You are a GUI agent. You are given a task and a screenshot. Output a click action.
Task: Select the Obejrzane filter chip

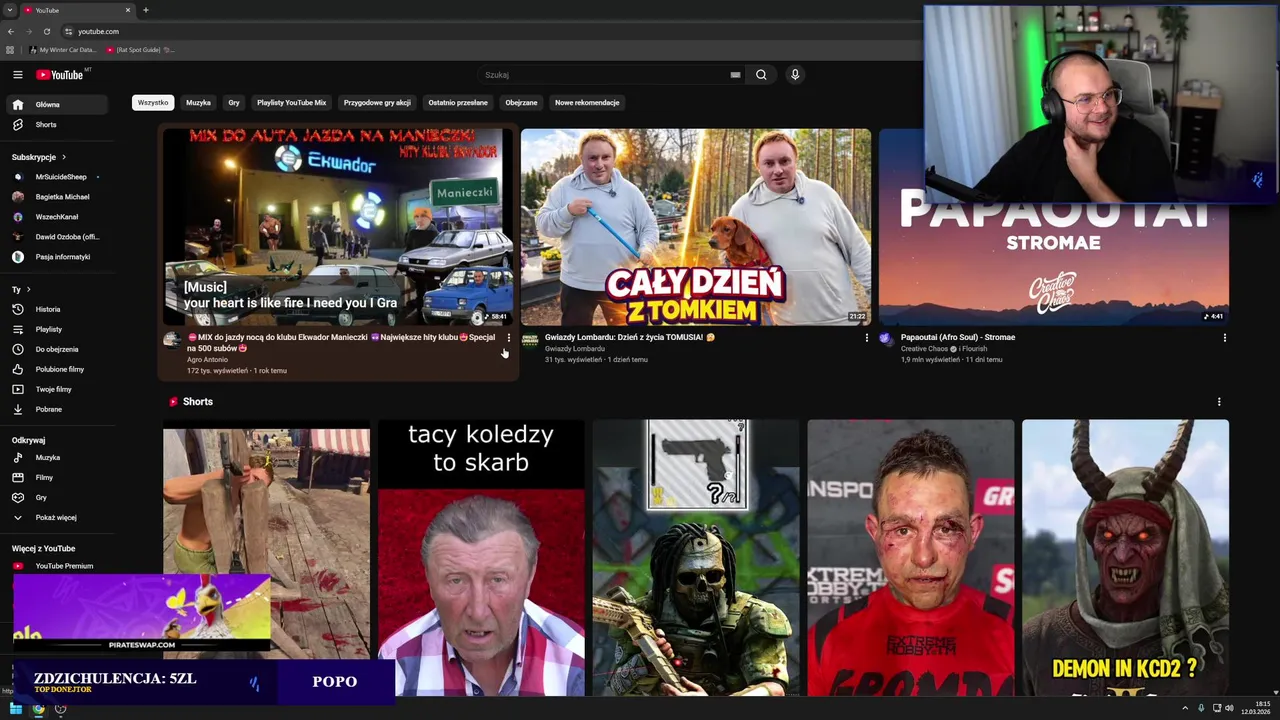[x=521, y=102]
